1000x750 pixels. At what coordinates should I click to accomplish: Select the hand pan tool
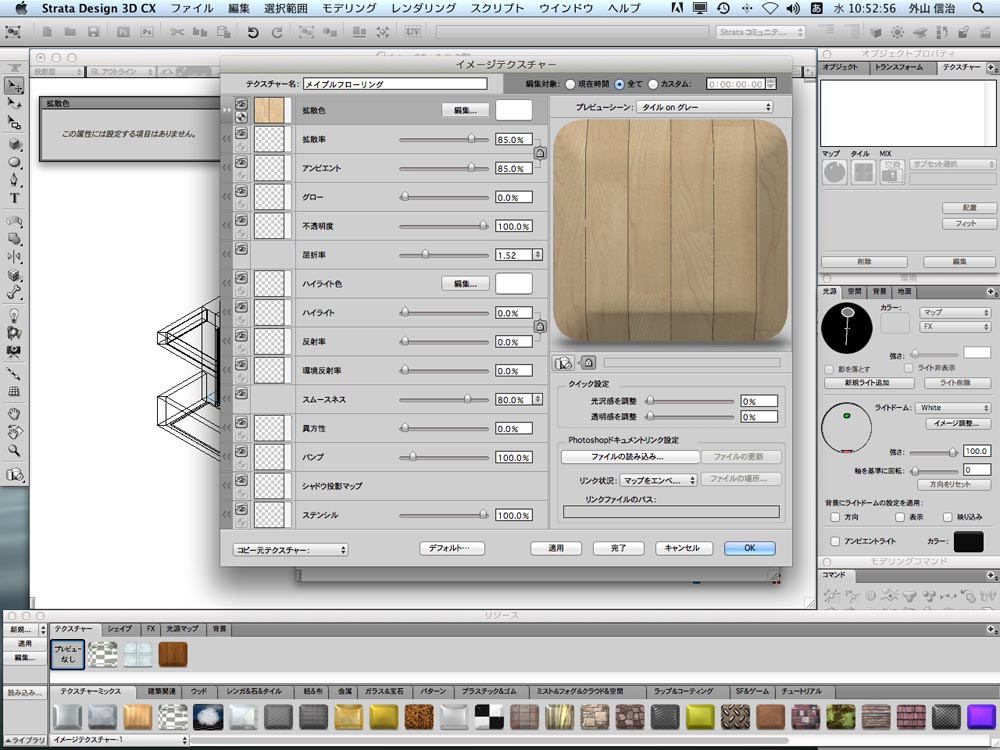click(x=14, y=414)
